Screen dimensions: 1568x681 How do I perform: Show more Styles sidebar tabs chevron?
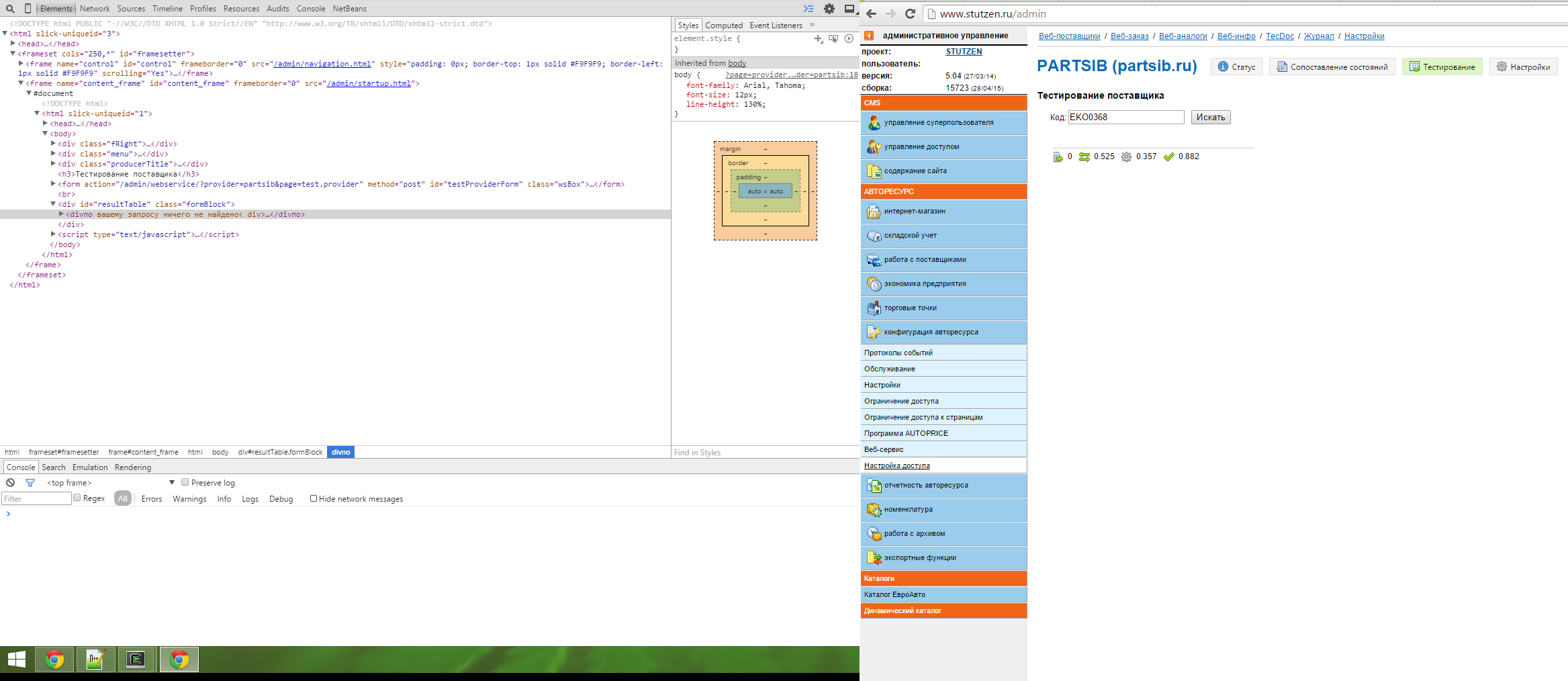pyautogui.click(x=812, y=25)
